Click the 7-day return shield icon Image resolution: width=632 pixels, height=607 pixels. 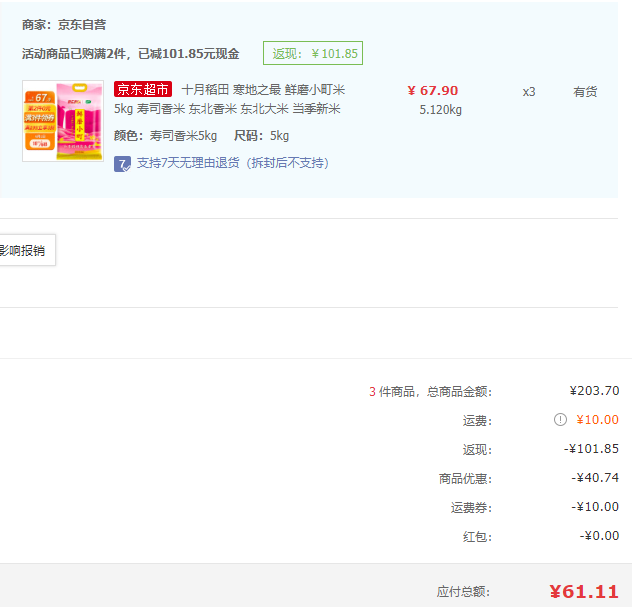coord(122,163)
